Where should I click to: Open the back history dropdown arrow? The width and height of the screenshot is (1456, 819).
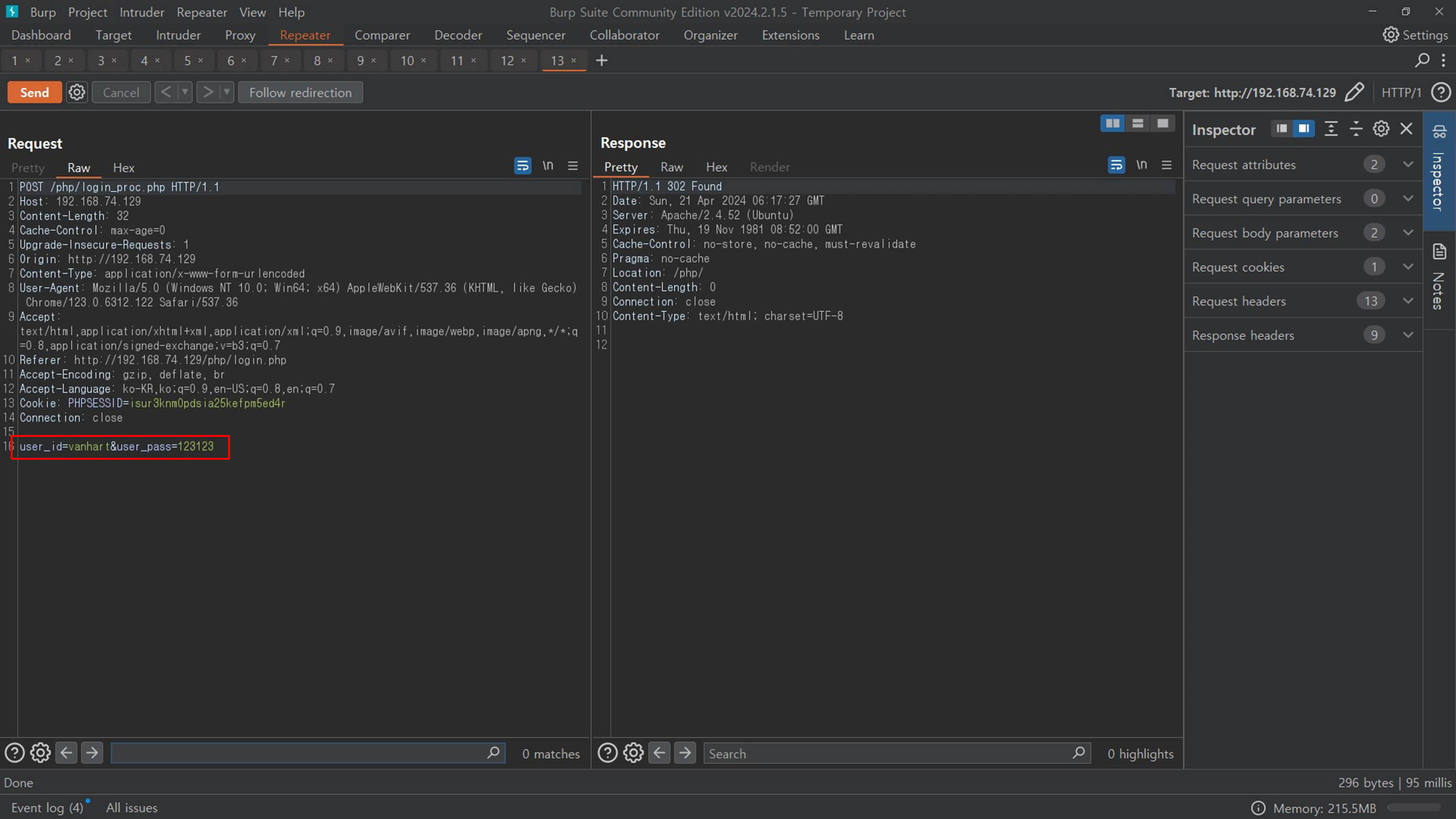coord(185,92)
